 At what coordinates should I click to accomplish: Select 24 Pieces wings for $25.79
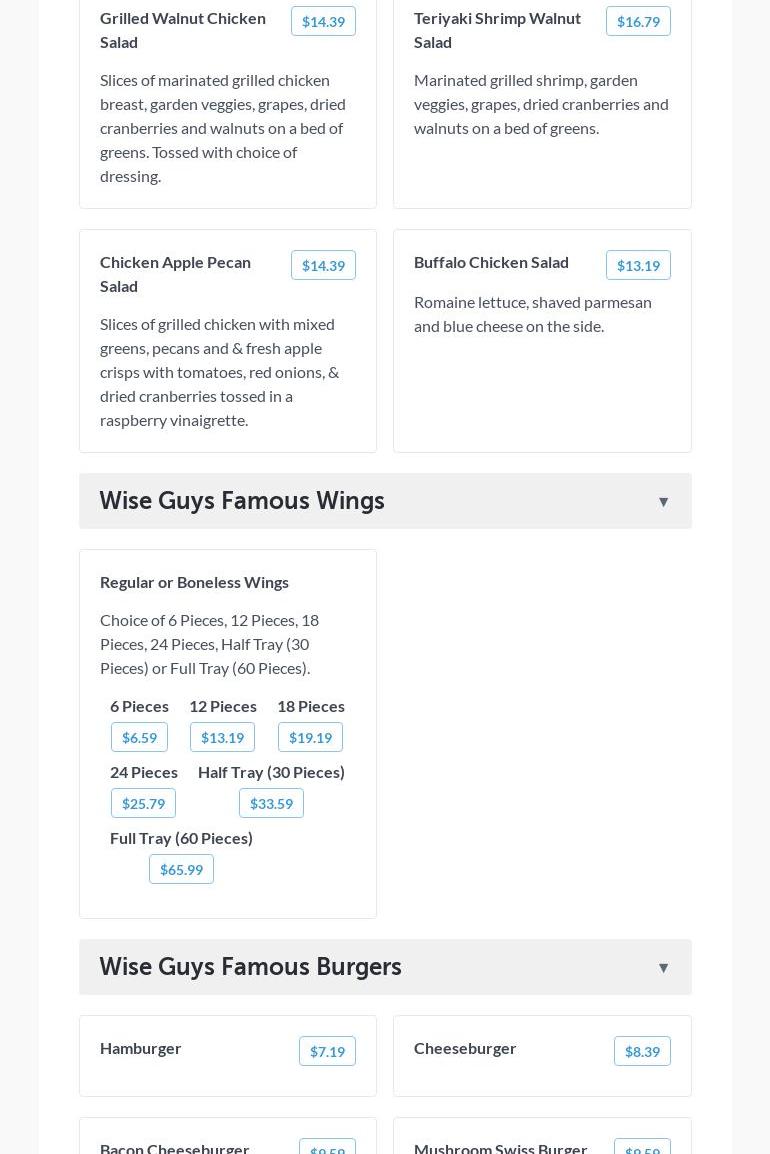coord(143,803)
